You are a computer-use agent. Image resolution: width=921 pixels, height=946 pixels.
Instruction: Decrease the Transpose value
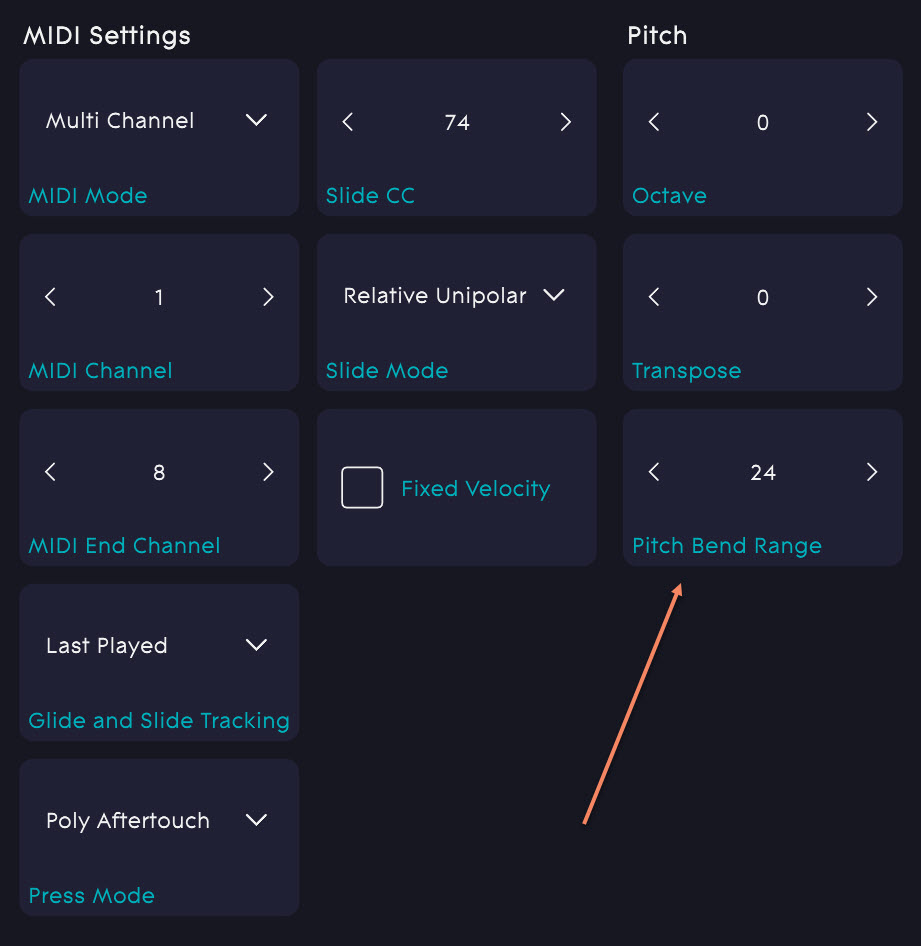(x=654, y=297)
